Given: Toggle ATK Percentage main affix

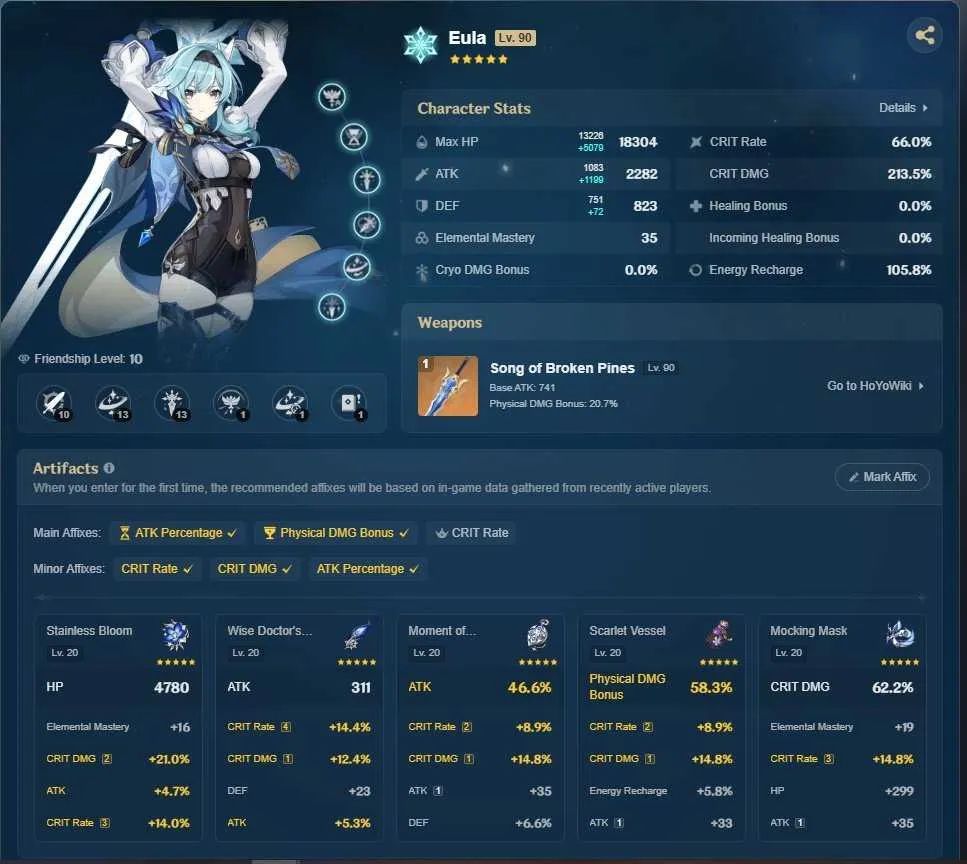Looking at the screenshot, I should (178, 533).
